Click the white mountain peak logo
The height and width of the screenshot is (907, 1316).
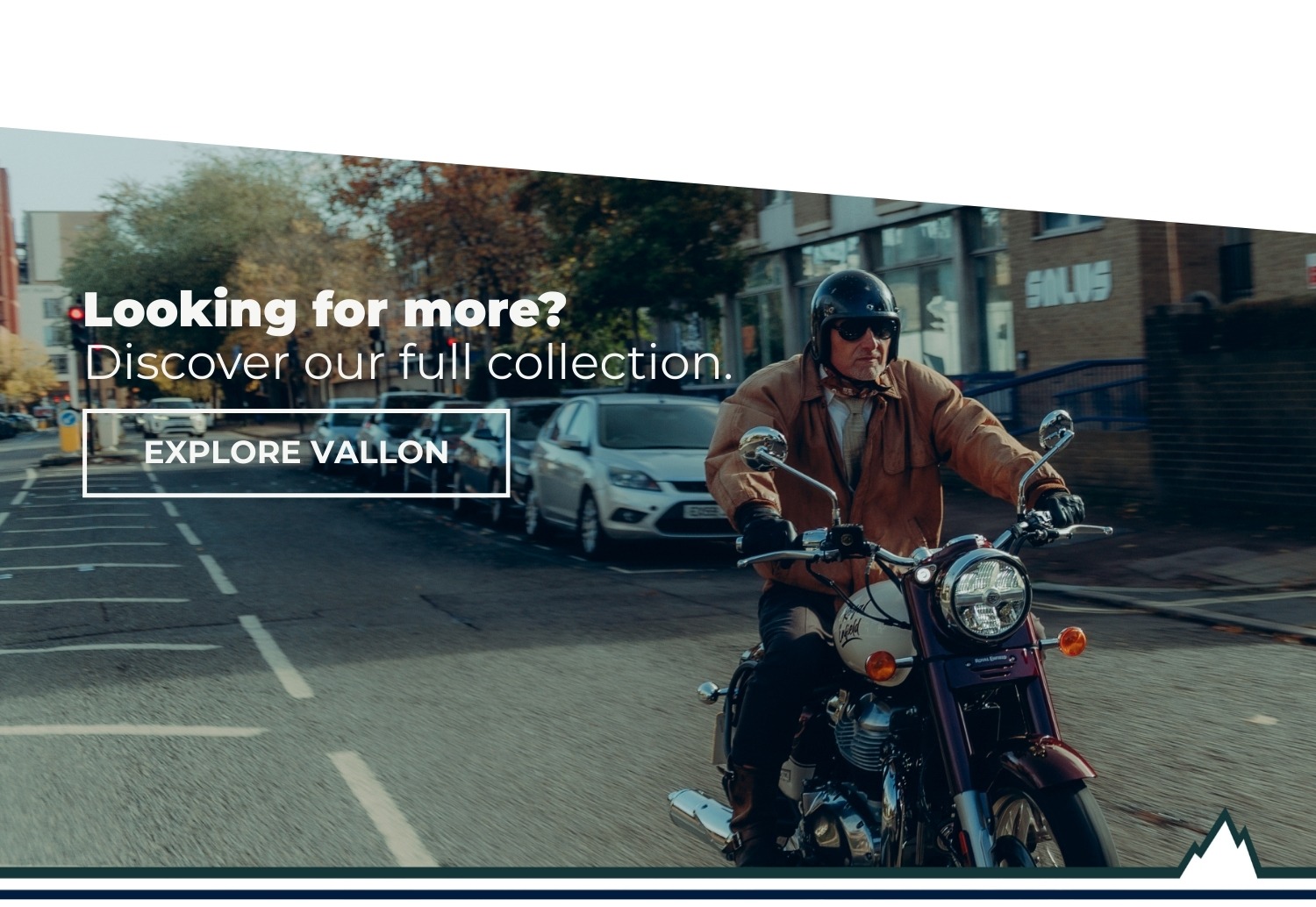point(1220,848)
